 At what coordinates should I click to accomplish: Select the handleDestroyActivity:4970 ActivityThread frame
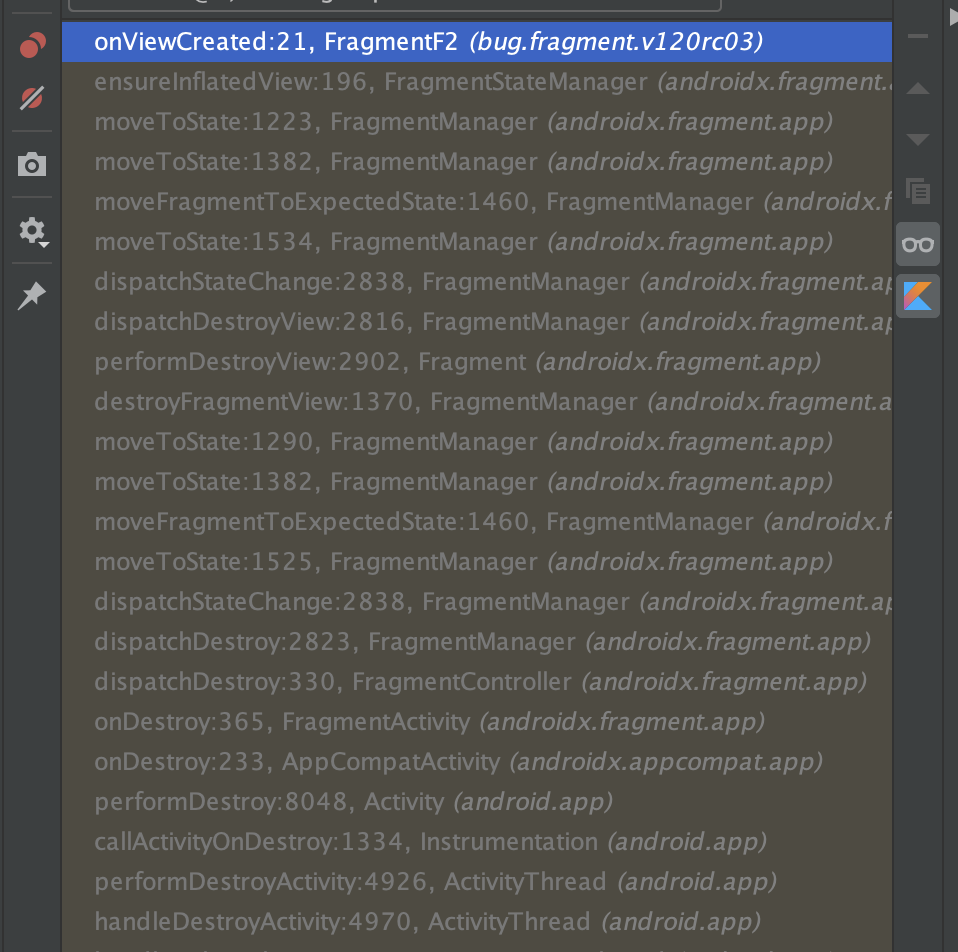(427, 921)
